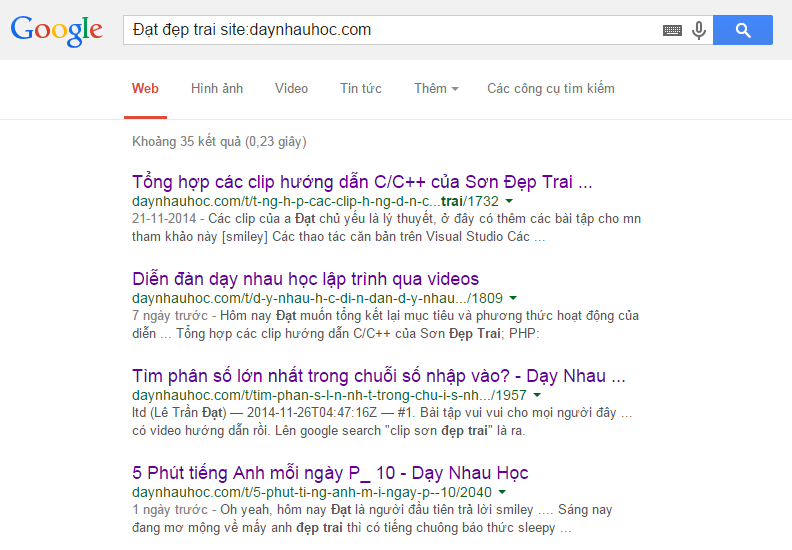Image resolution: width=792 pixels, height=550 pixels.
Task: Open Các công cụ tìm kiếm
Action: (551, 89)
